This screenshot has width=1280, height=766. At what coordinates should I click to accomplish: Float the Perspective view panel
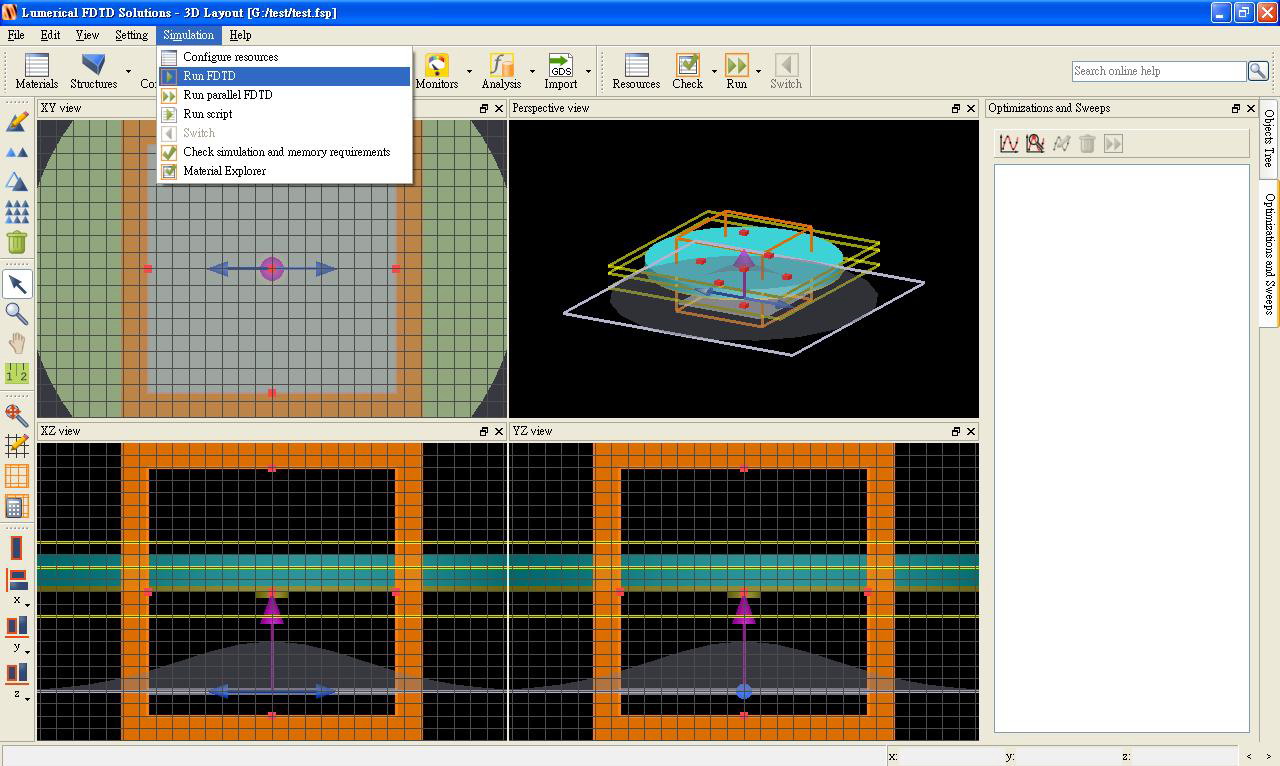pos(956,108)
